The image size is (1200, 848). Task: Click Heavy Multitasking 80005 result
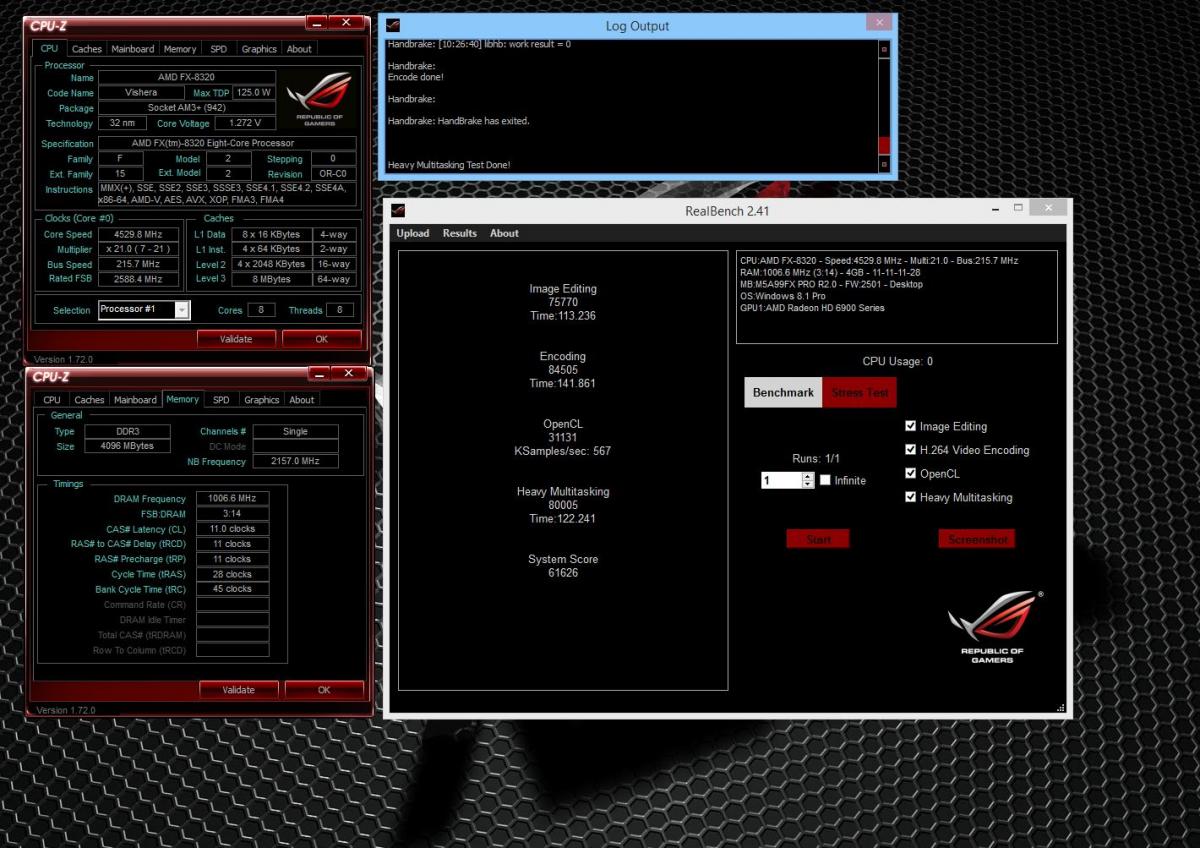tap(563, 505)
